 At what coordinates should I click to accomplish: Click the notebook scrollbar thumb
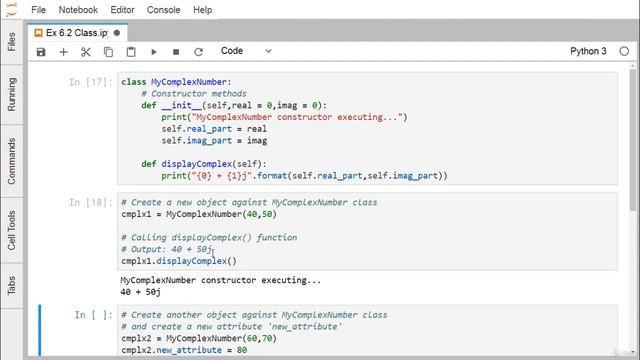pyautogui.click(x=633, y=139)
